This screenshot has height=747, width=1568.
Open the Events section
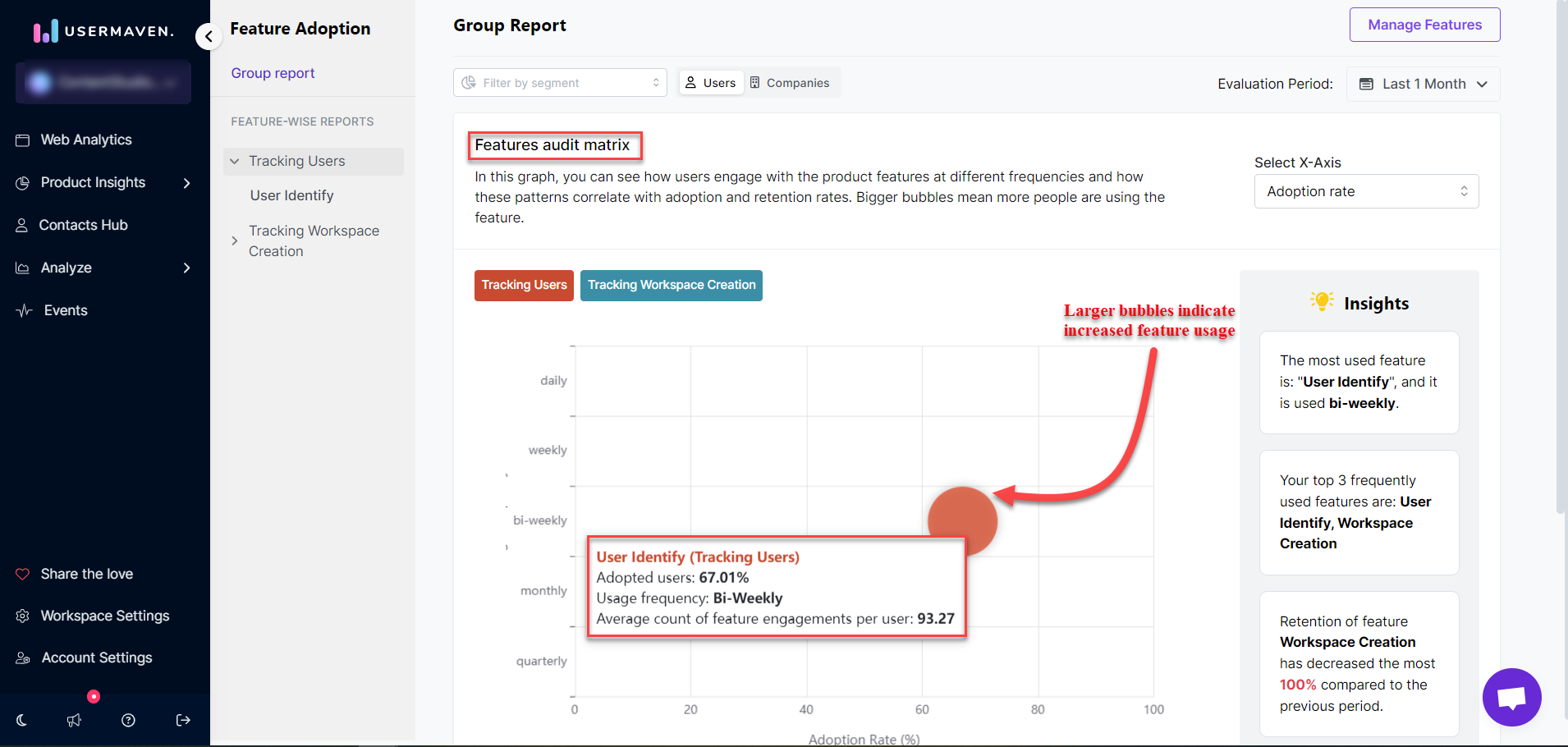pyautogui.click(x=66, y=310)
